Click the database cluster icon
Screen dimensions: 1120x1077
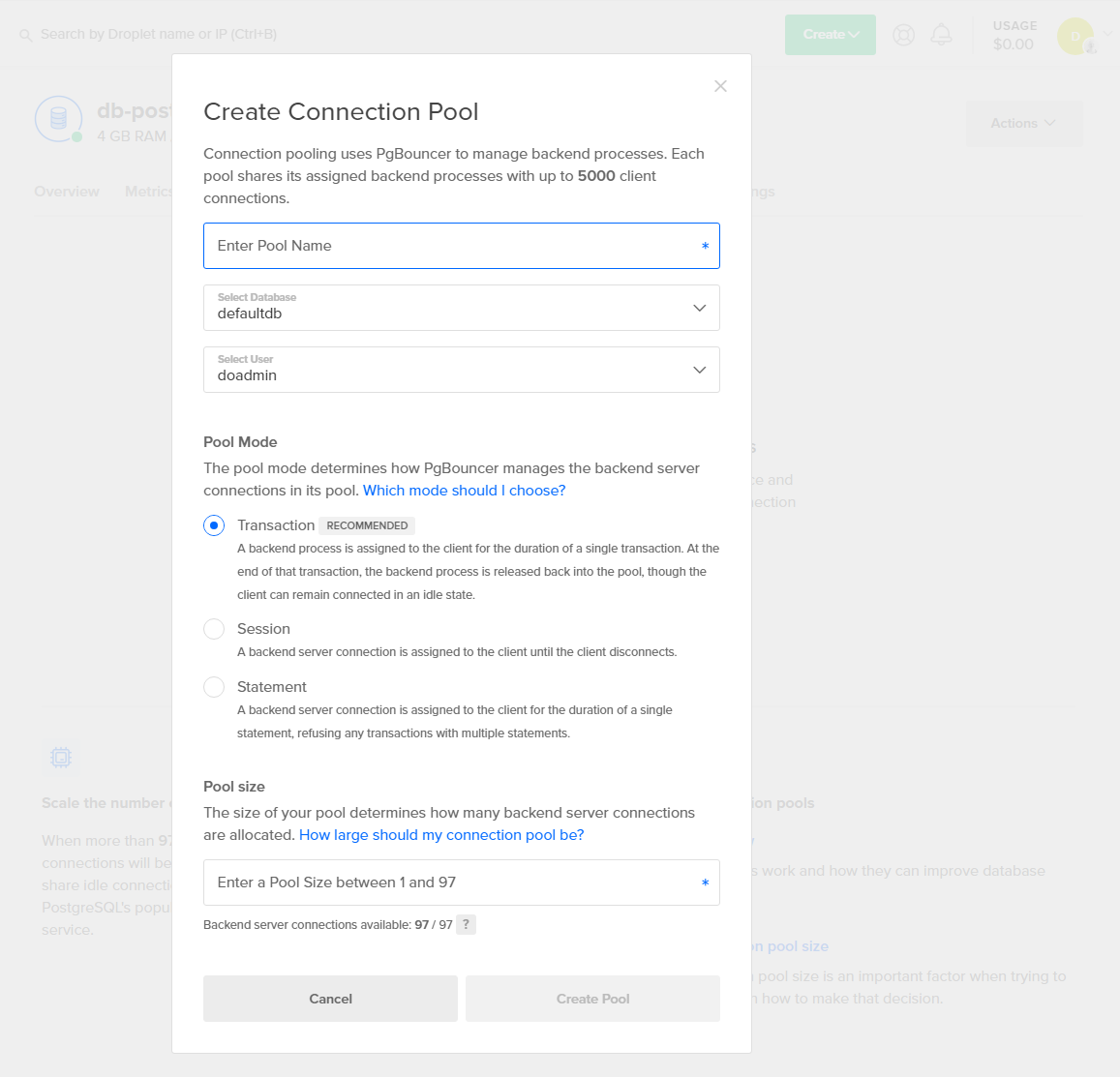point(58,119)
